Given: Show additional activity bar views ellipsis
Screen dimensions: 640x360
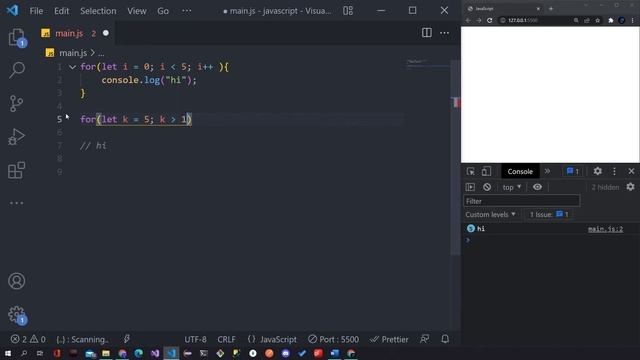Looking at the screenshot, I should (16, 203).
